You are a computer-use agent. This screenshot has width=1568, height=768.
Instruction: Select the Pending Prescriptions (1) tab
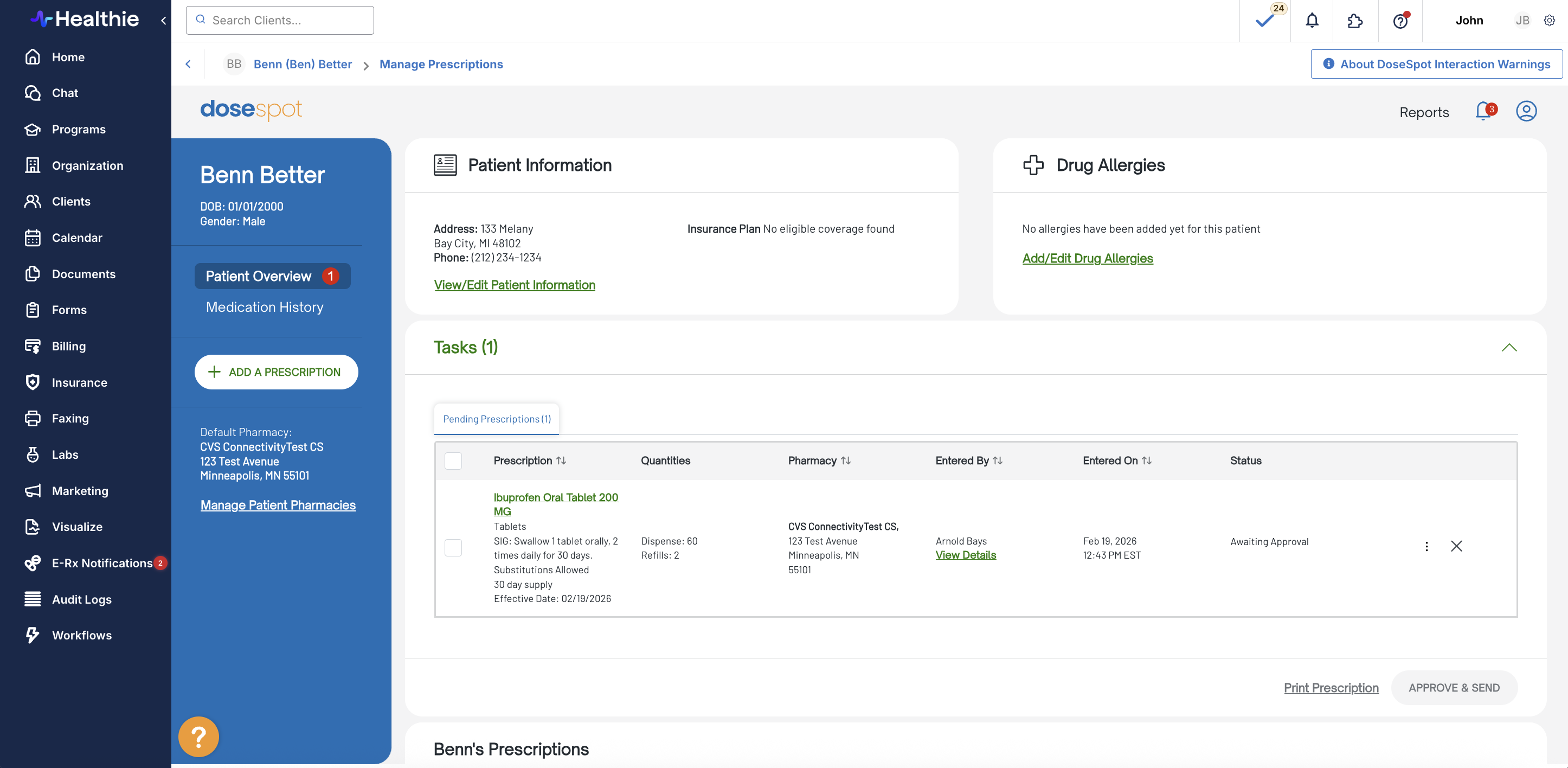497,419
